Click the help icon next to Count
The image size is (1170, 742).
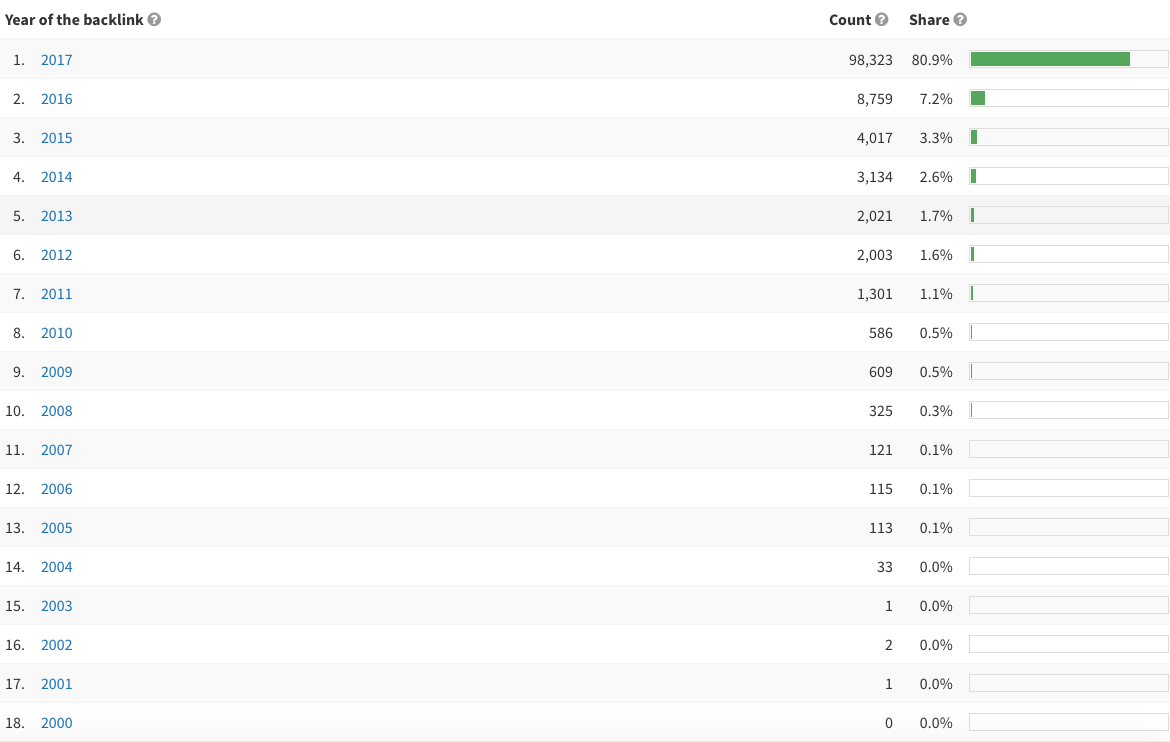coord(881,20)
